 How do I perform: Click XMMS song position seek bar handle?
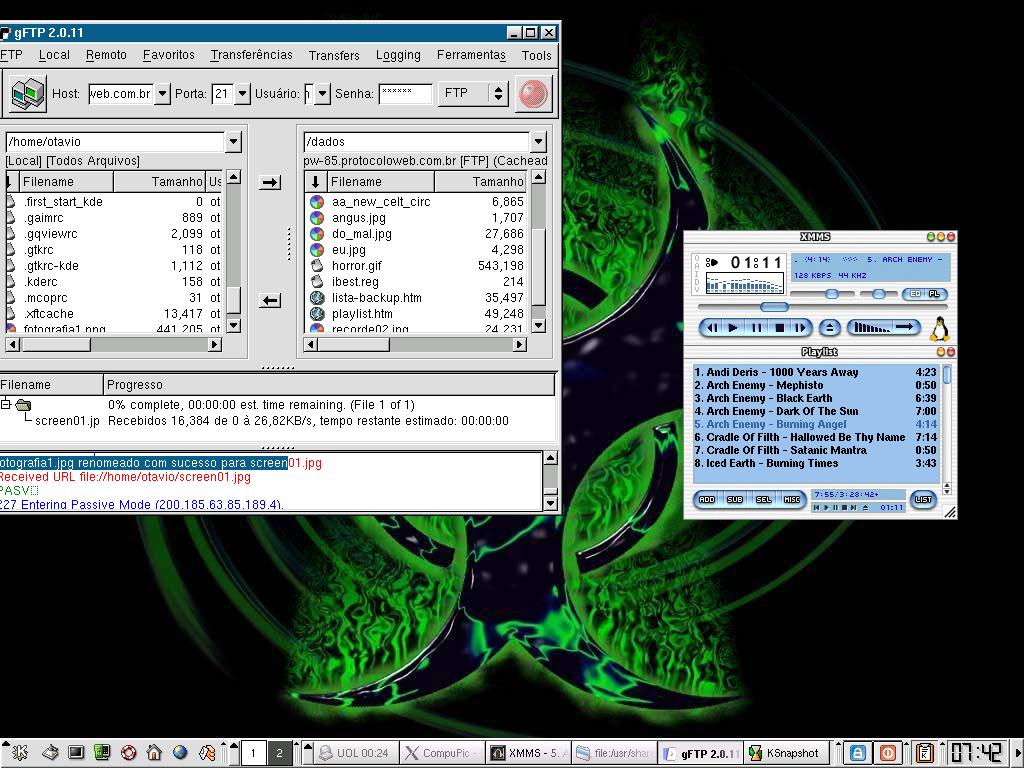pyautogui.click(x=775, y=307)
